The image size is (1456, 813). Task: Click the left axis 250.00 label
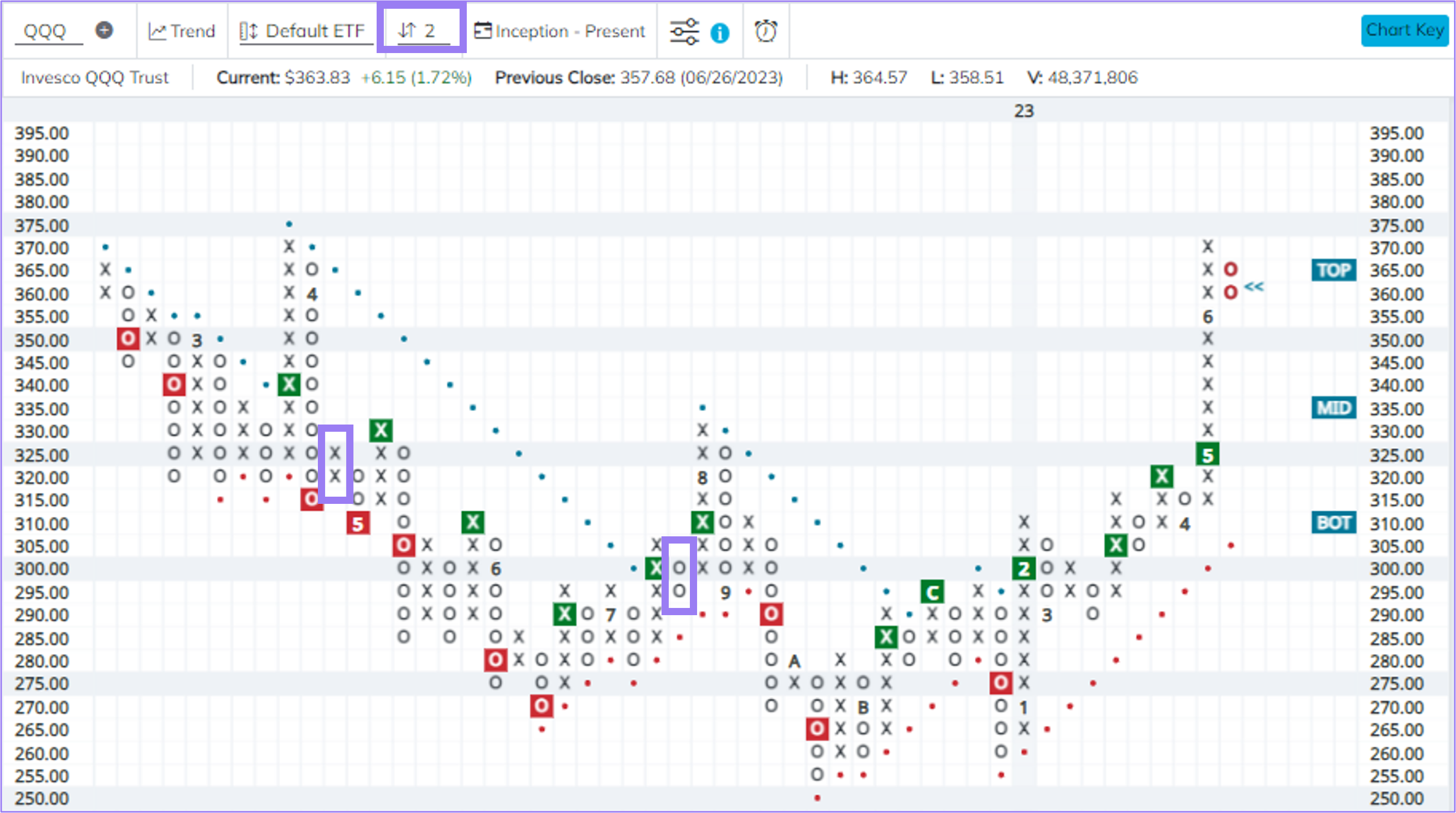point(42,798)
